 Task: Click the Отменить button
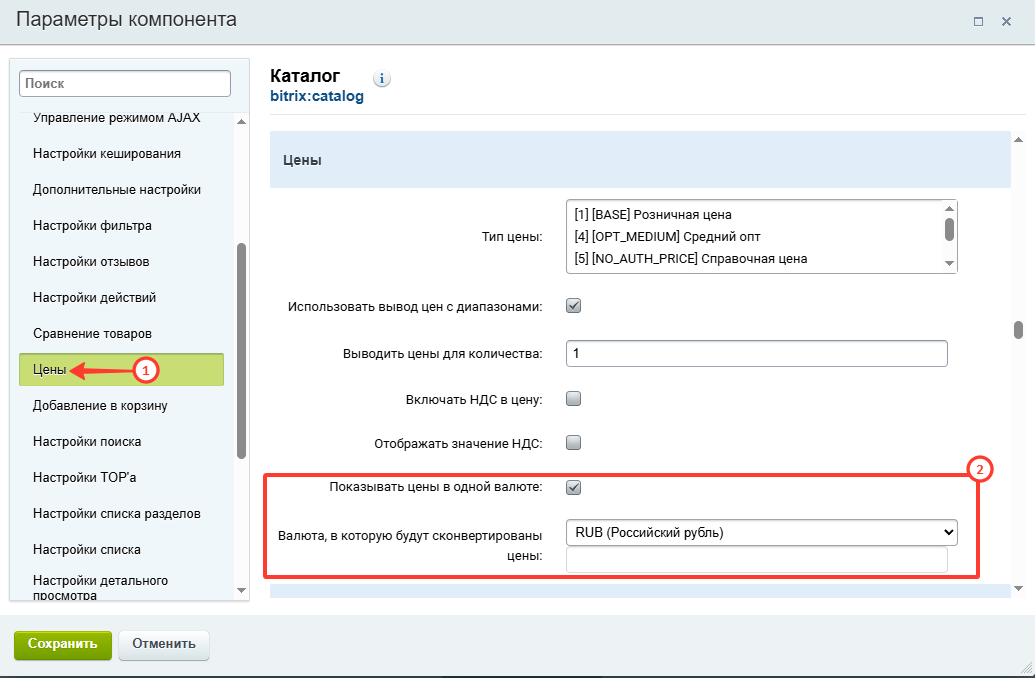164,644
